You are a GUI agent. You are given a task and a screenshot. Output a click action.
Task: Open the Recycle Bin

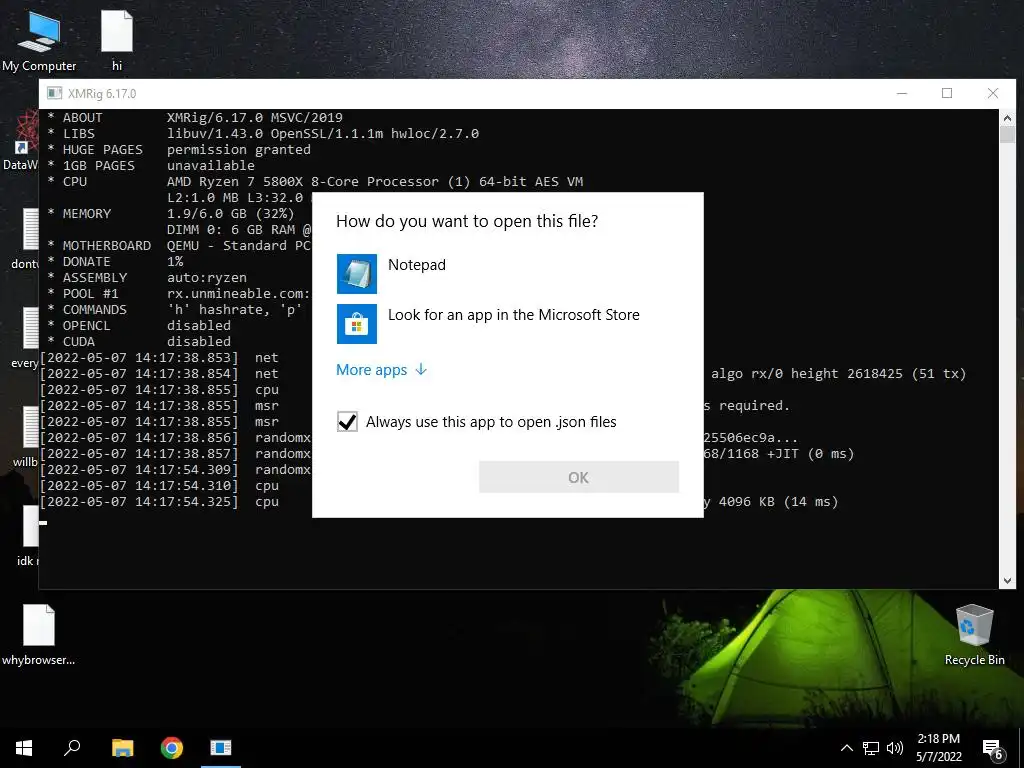coord(974,634)
